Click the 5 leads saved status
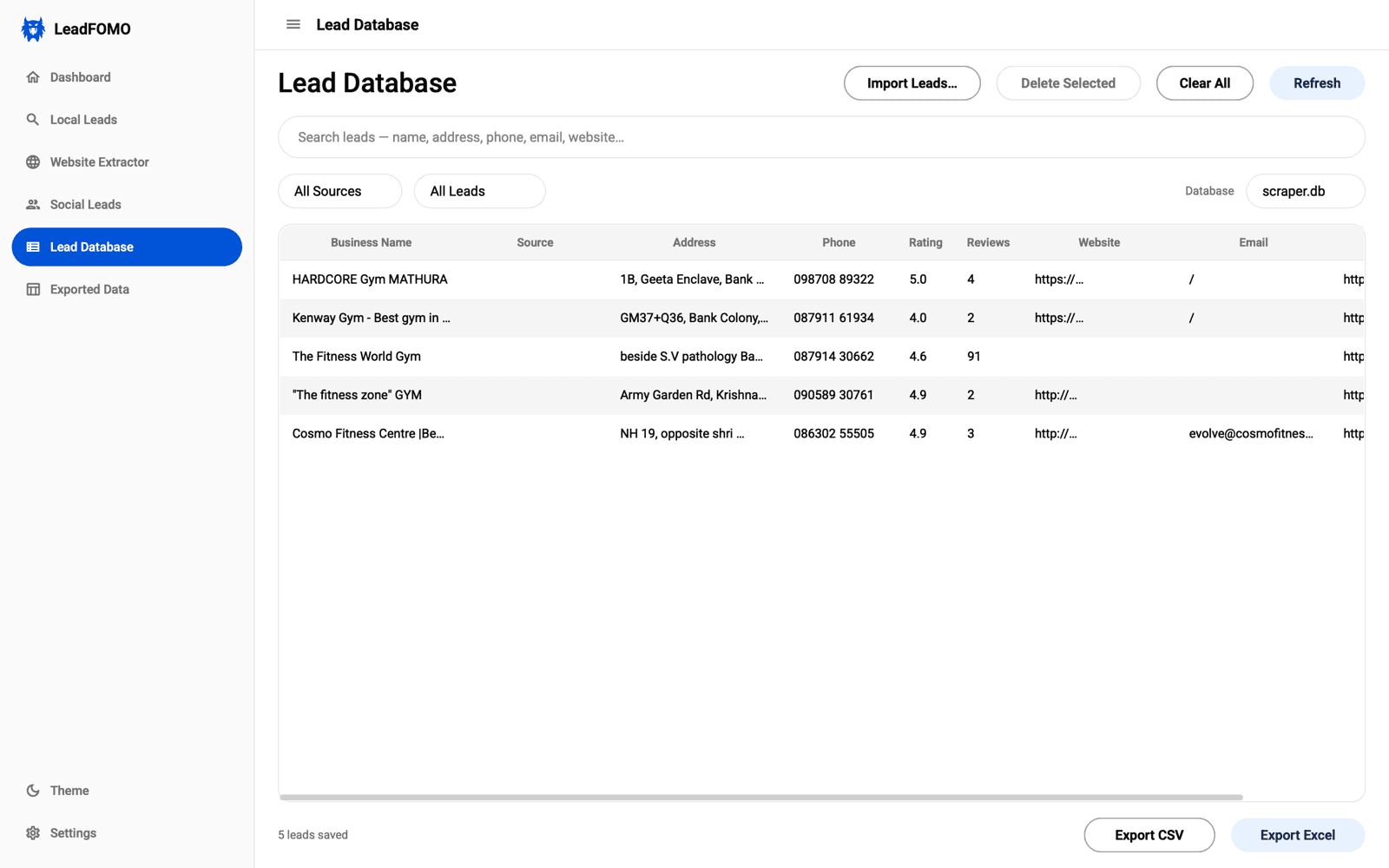Image resolution: width=1389 pixels, height=868 pixels. (313, 835)
